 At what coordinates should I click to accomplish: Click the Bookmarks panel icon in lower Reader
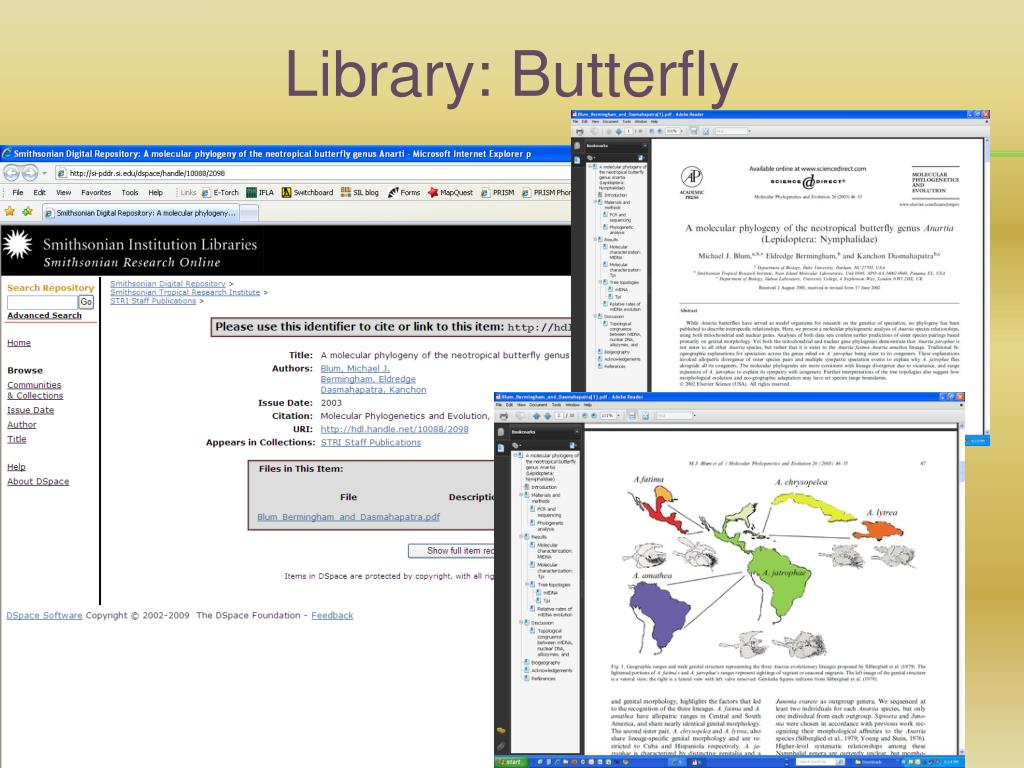501,448
